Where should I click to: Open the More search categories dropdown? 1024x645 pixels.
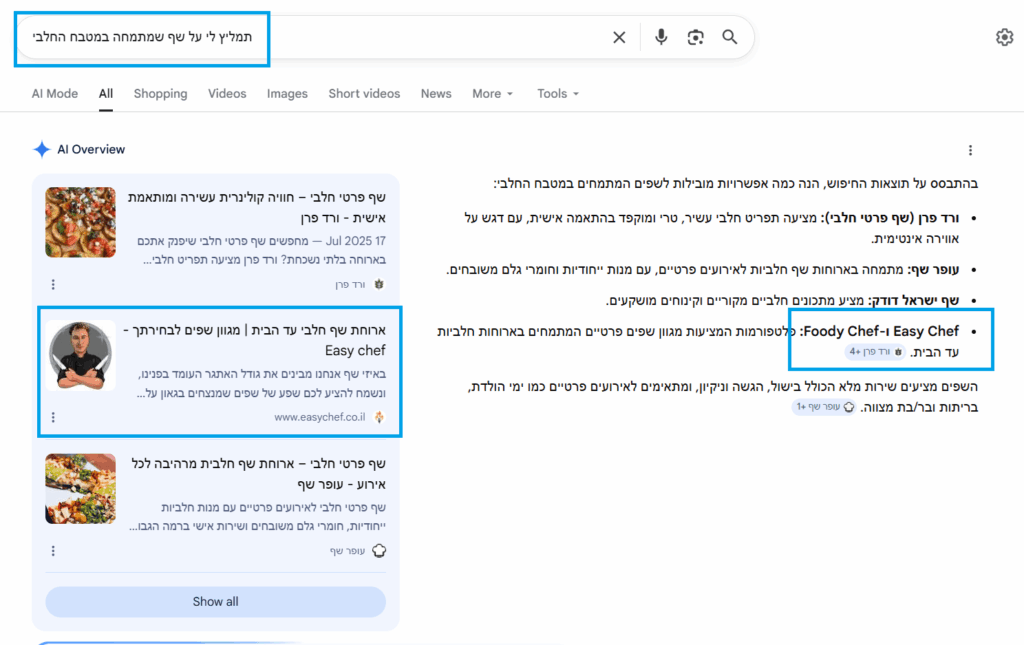492,93
